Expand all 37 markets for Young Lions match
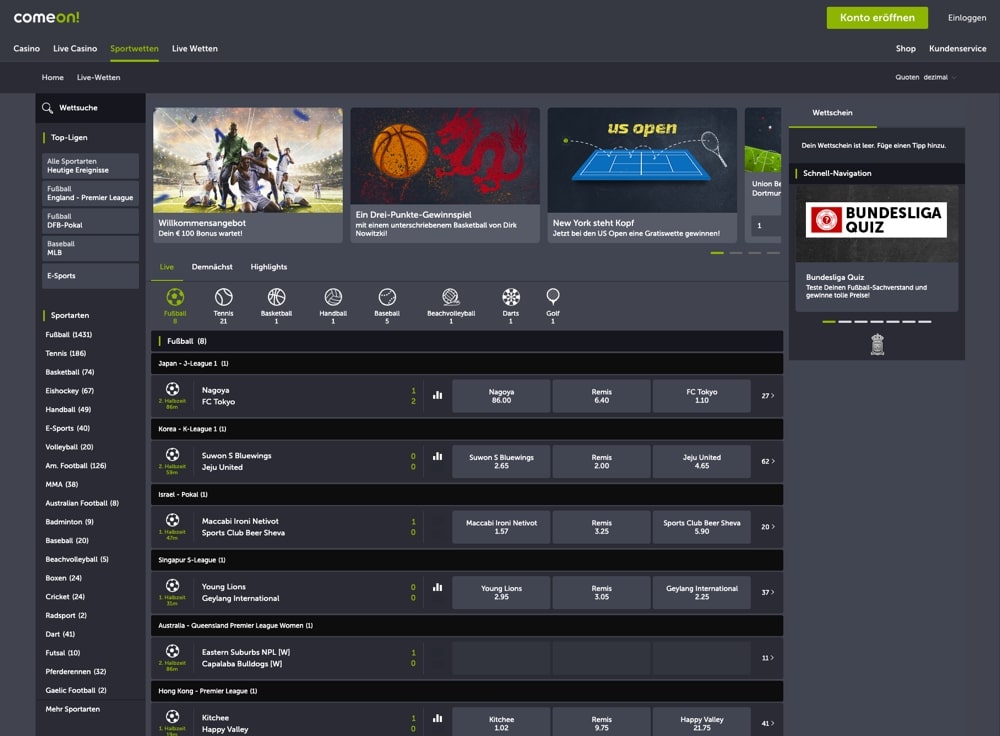1000x736 pixels. click(x=768, y=592)
